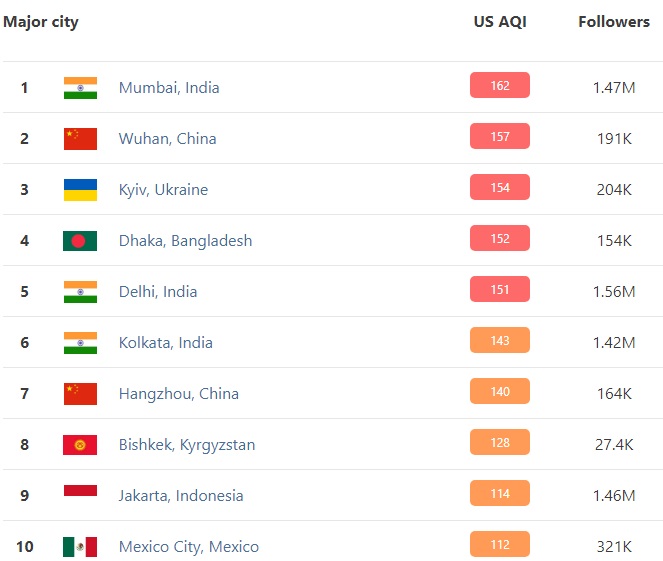This screenshot has height=561, width=663.
Task: Click the India flag beside Mumbai
Action: (x=80, y=88)
